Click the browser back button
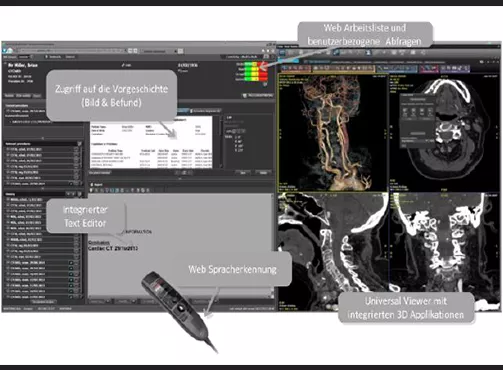The image size is (503, 370). 5,51
